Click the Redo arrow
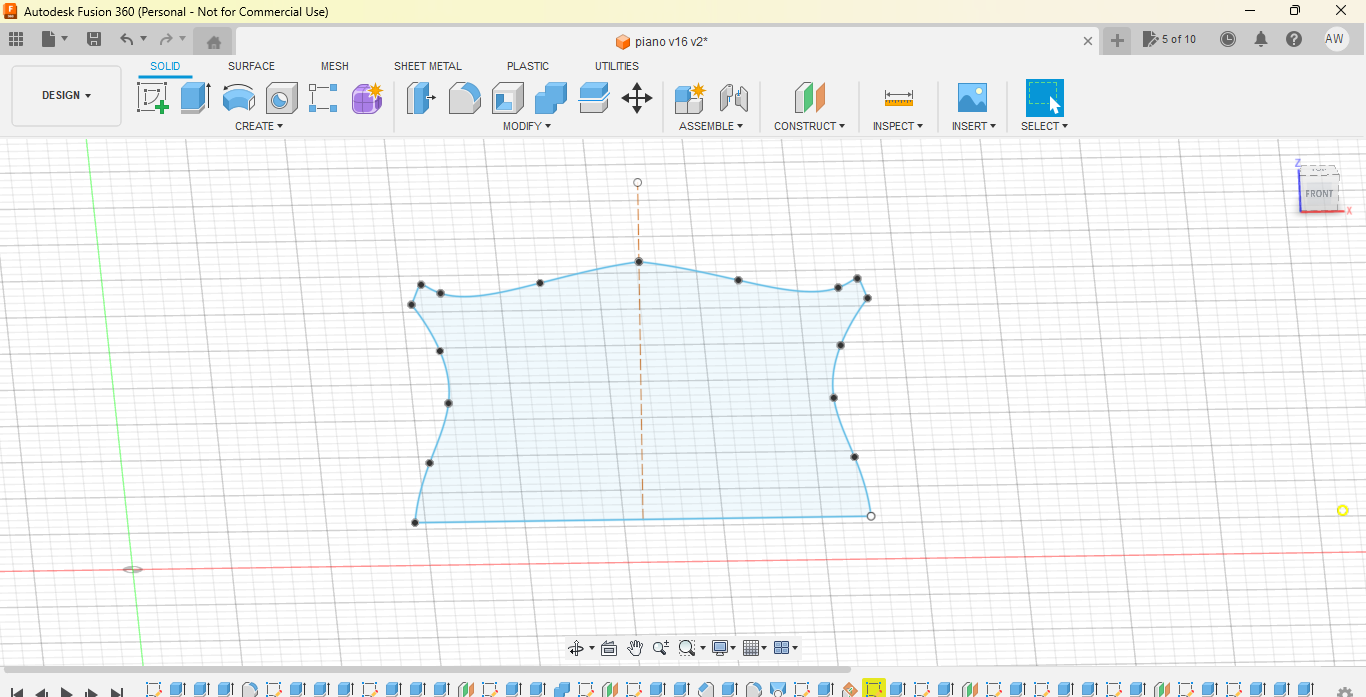Image resolution: width=1366 pixels, height=697 pixels. click(x=166, y=39)
